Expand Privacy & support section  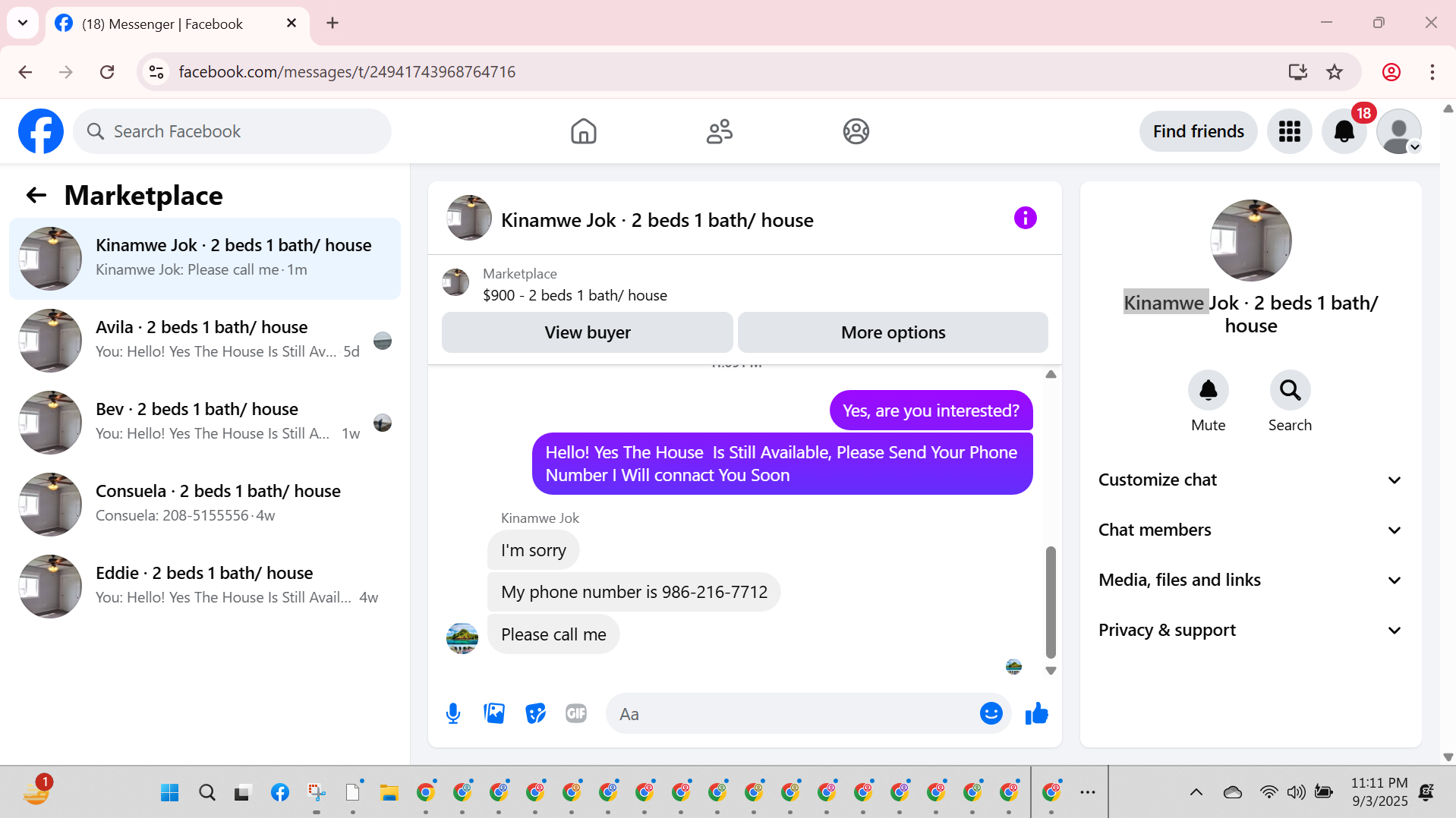click(x=1250, y=630)
